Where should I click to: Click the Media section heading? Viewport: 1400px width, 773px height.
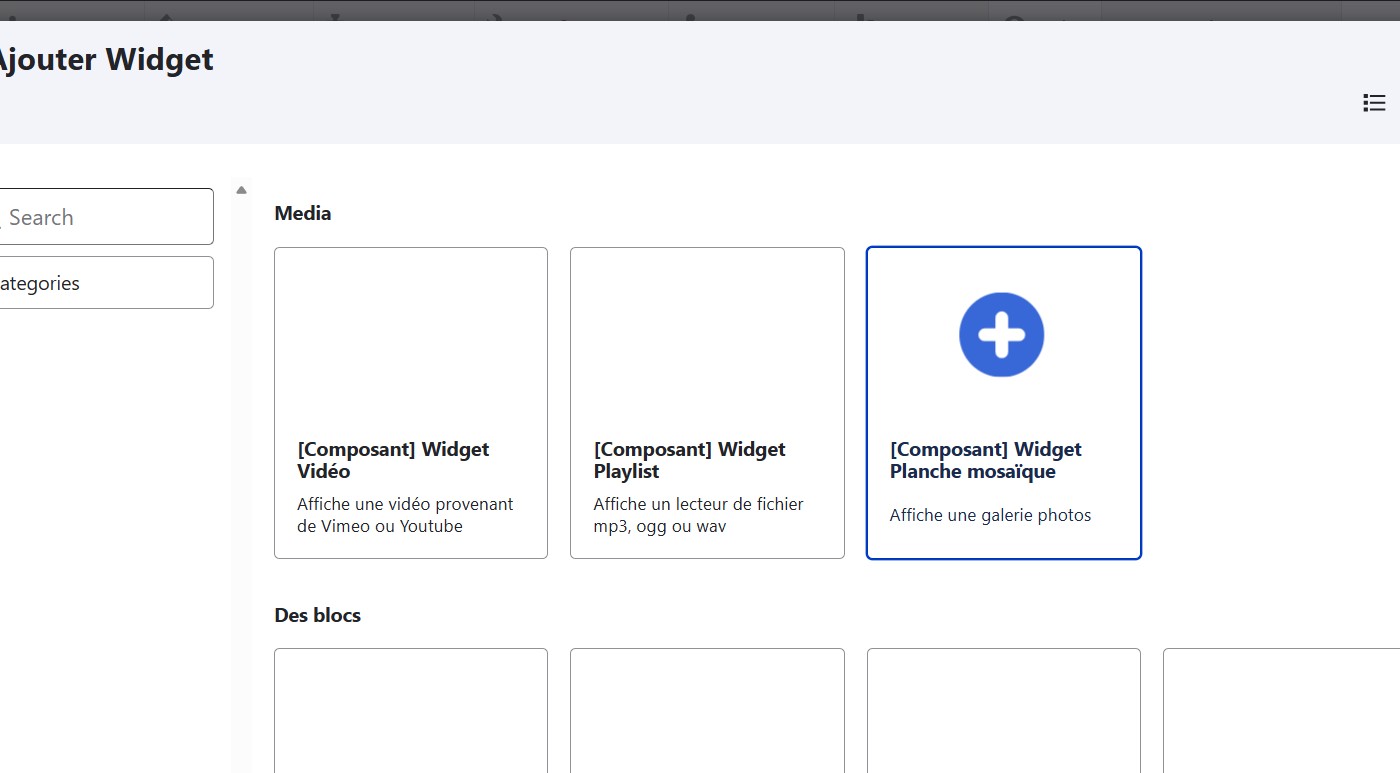tap(302, 213)
